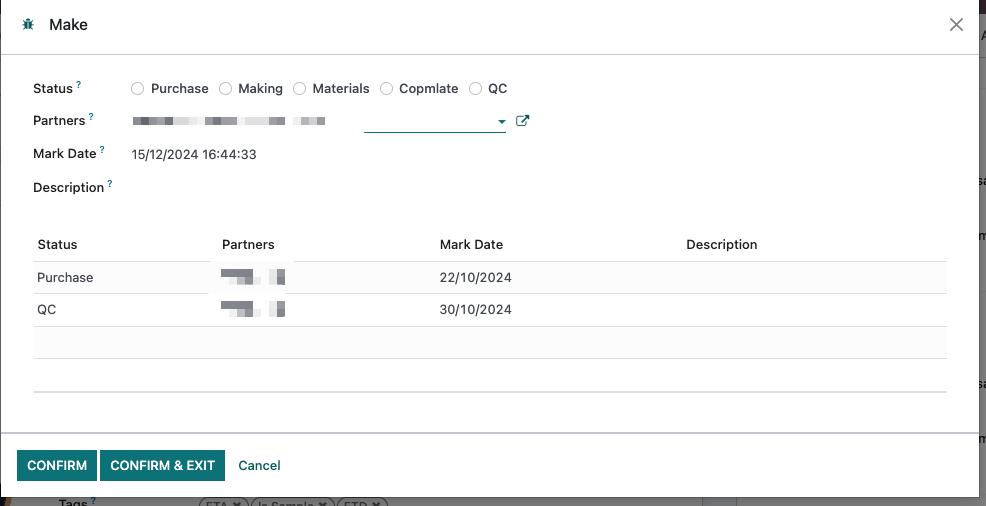Image resolution: width=986 pixels, height=506 pixels.
Task: Select the Purchase status radio button
Action: coord(137,89)
